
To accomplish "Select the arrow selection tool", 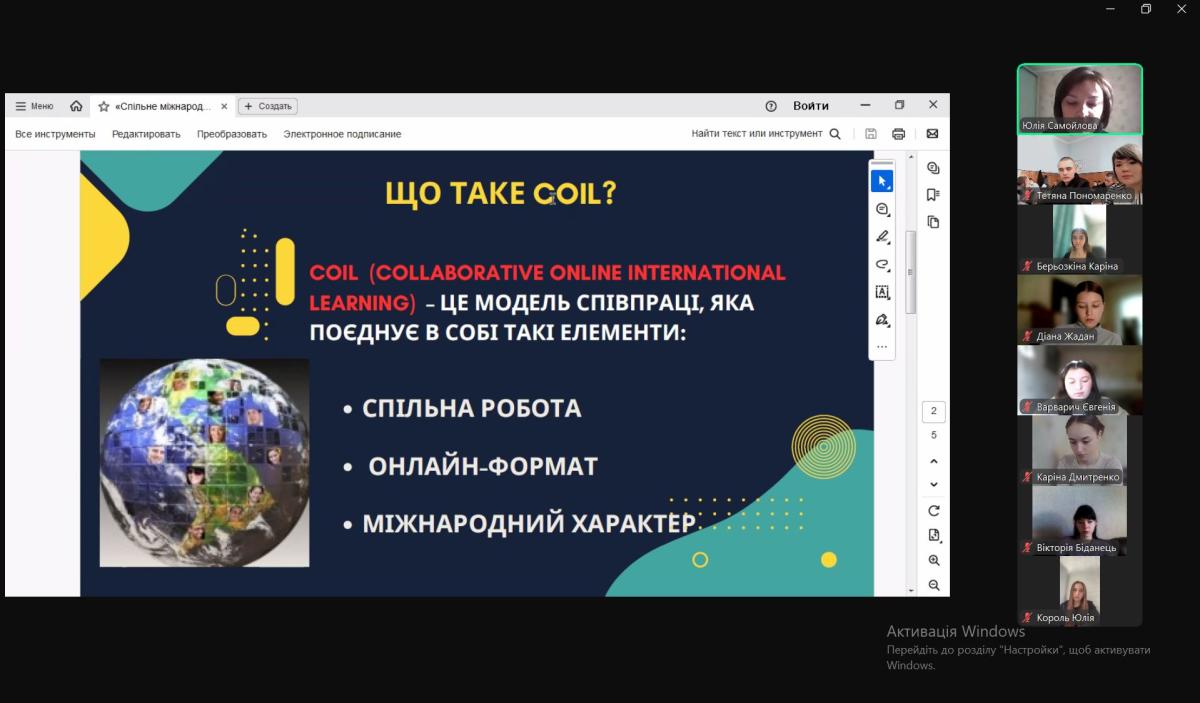I will 882,181.
